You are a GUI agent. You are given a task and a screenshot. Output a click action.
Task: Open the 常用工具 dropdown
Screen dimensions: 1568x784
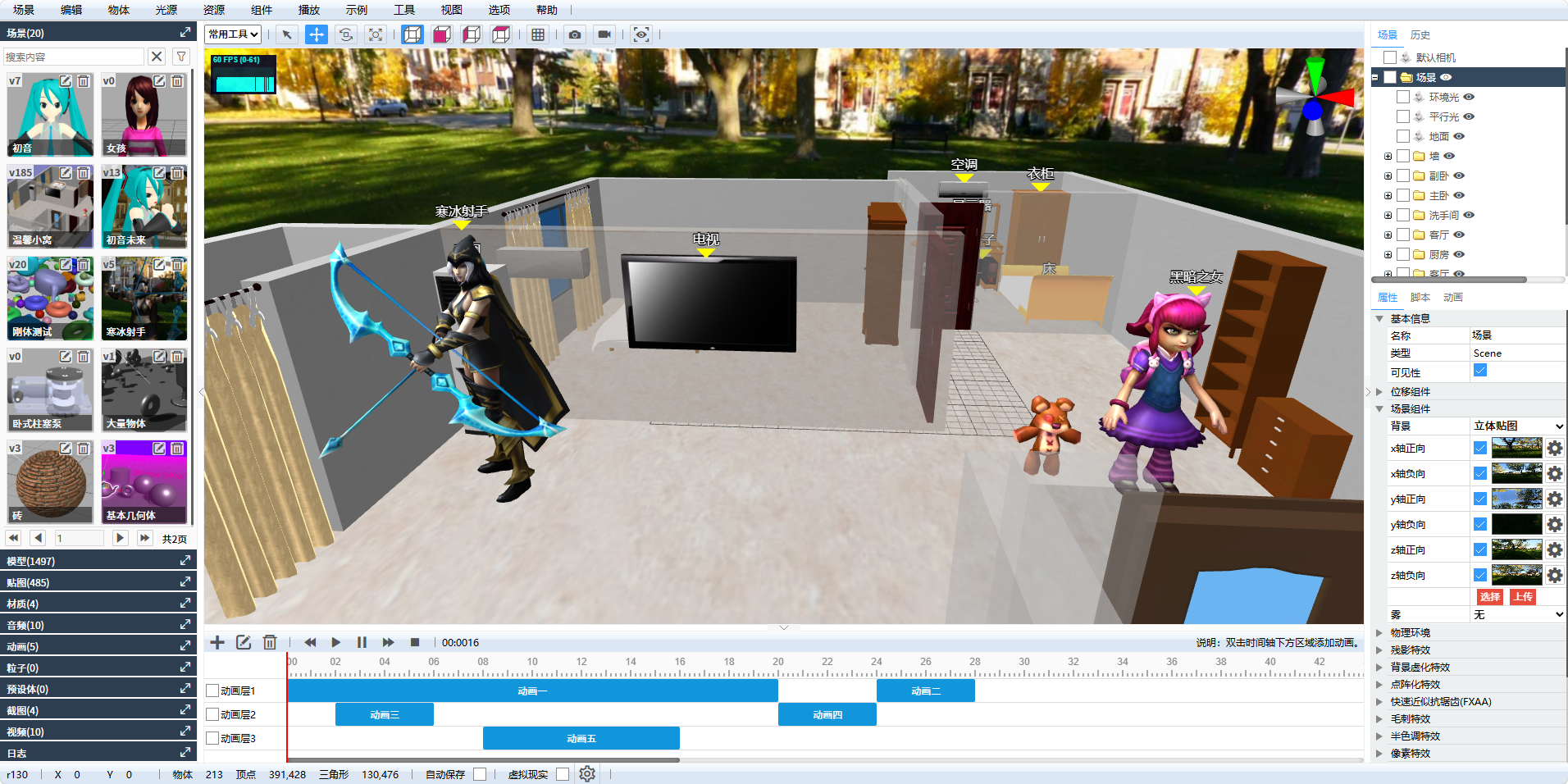coord(234,34)
